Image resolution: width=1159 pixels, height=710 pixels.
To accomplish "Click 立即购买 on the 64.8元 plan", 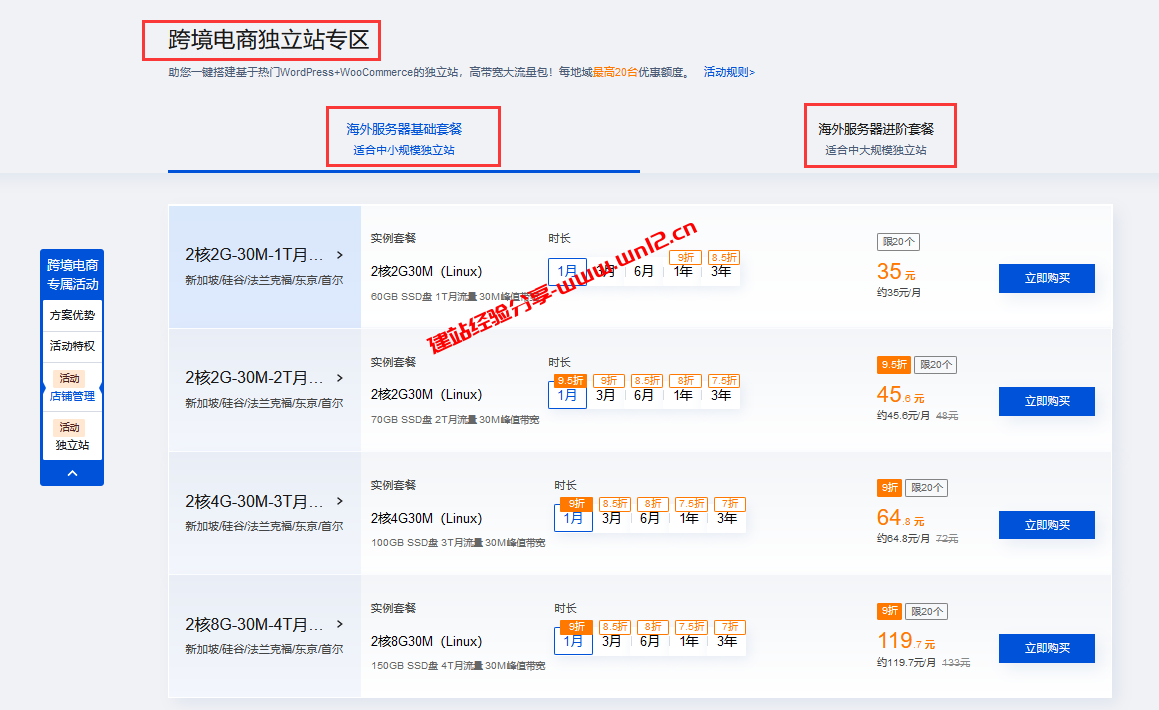I will [1046, 524].
